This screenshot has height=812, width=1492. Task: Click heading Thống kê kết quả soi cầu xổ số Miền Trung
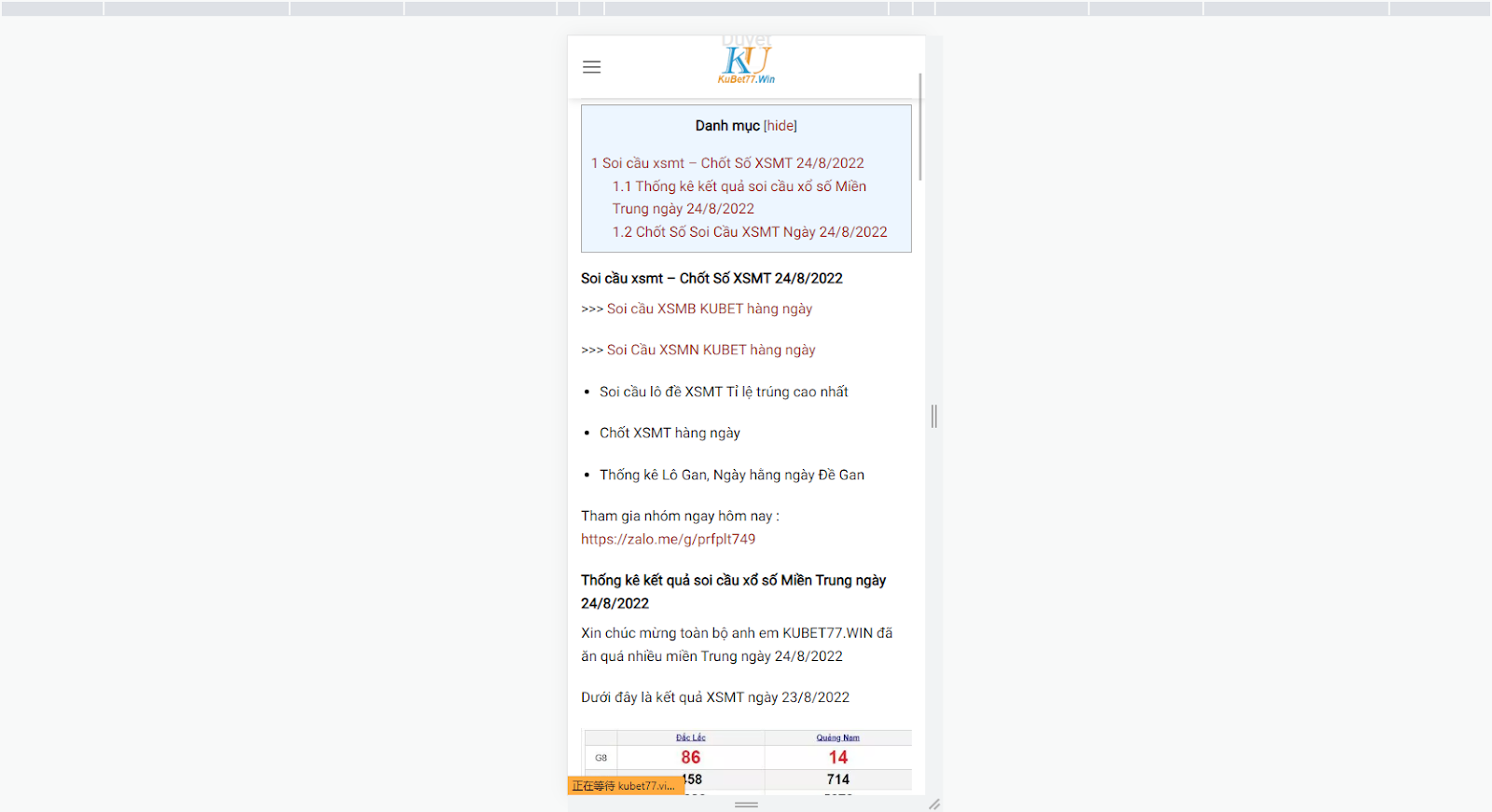pyautogui.click(x=733, y=591)
